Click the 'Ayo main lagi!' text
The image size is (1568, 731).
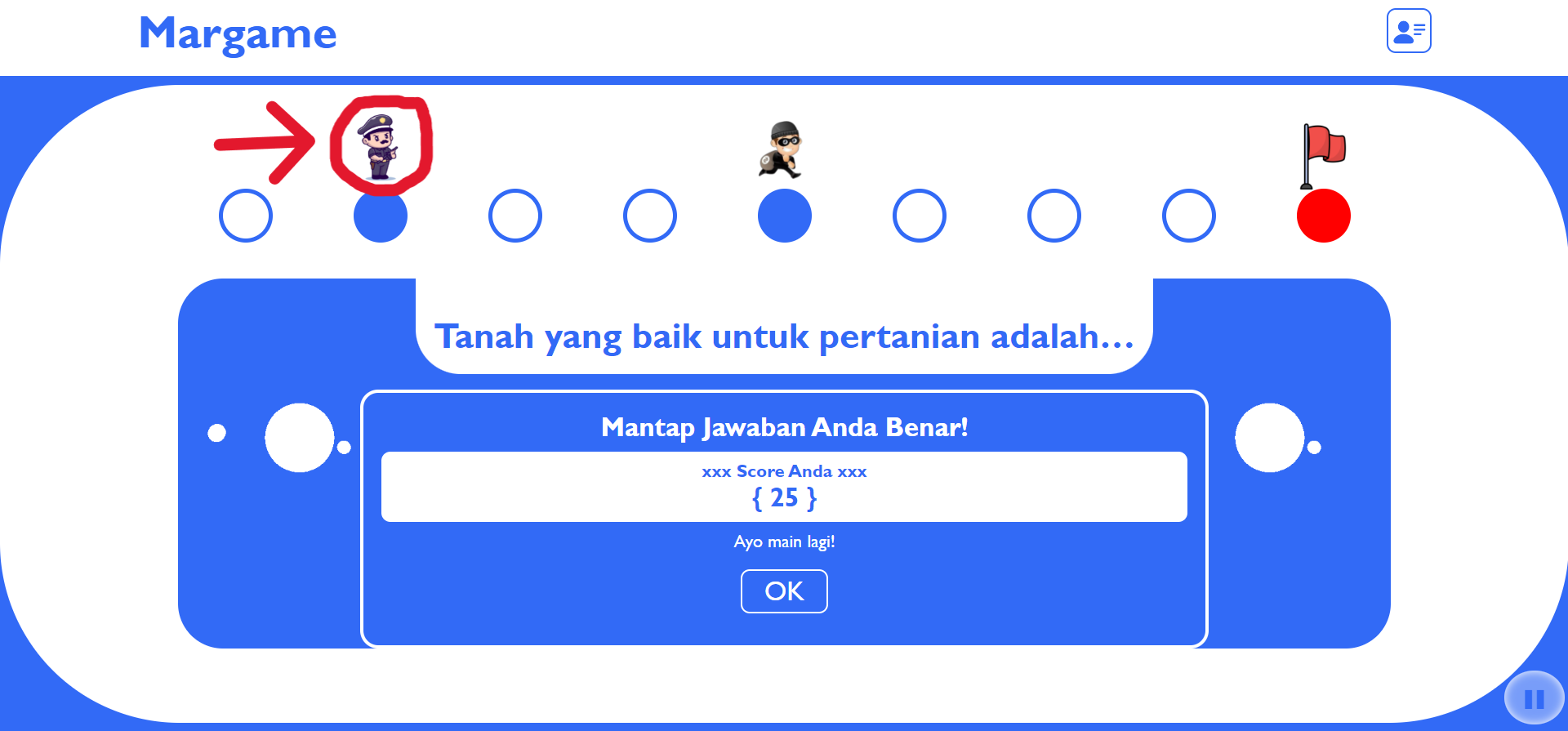784,542
